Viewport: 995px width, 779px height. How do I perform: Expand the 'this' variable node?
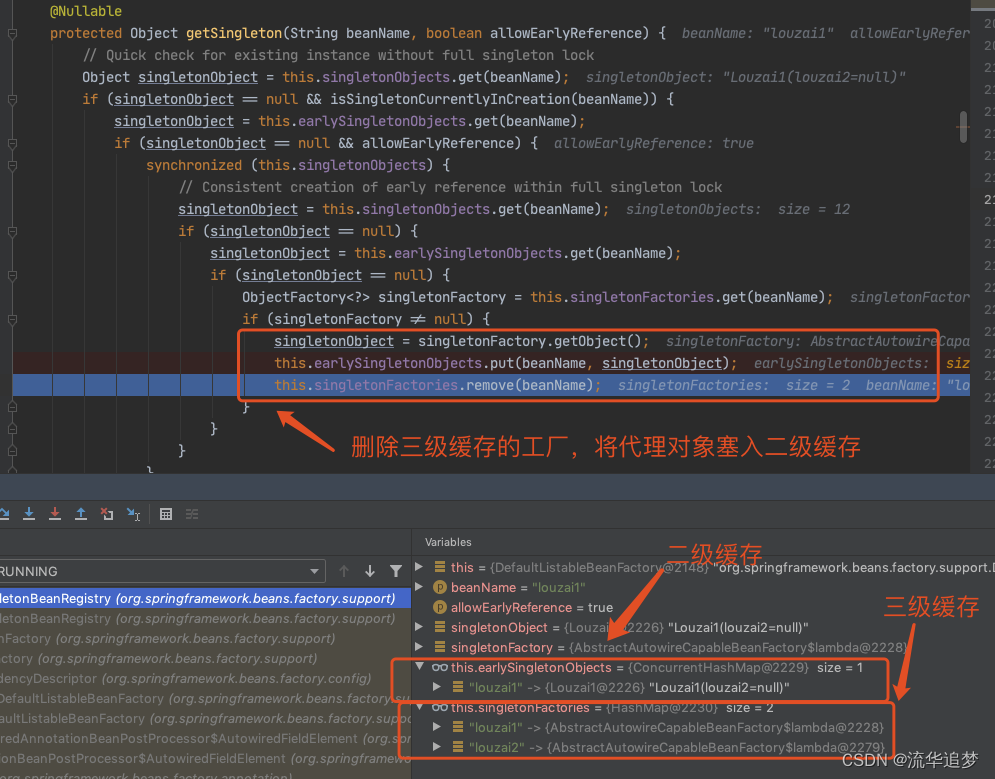click(x=419, y=566)
